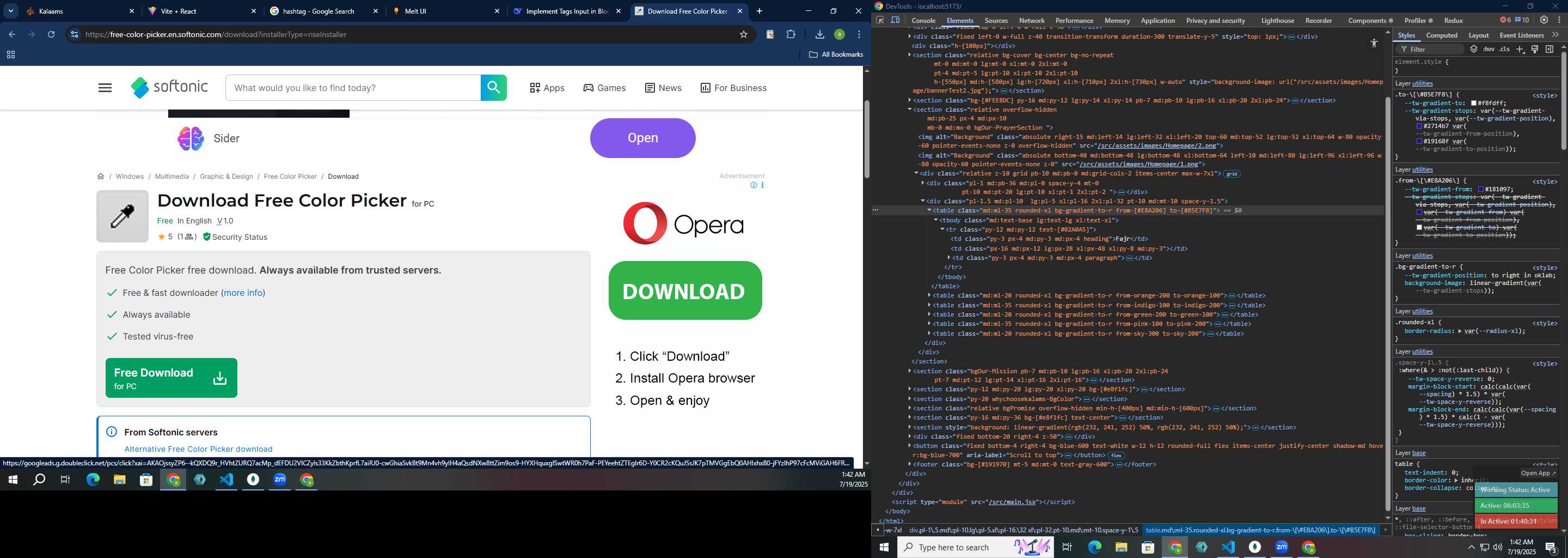Viewport: 1568px width, 558px height.
Task: Open the Network panel tab
Action: [1032, 21]
